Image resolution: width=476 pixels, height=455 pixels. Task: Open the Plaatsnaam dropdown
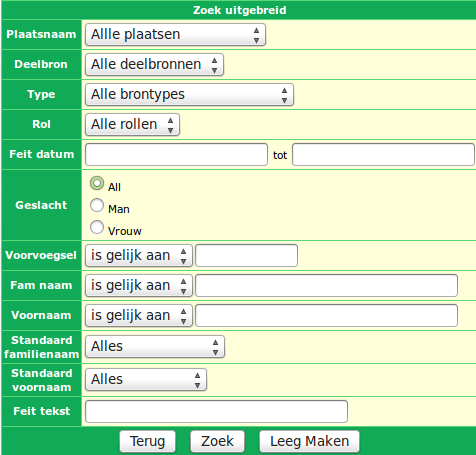(175, 34)
